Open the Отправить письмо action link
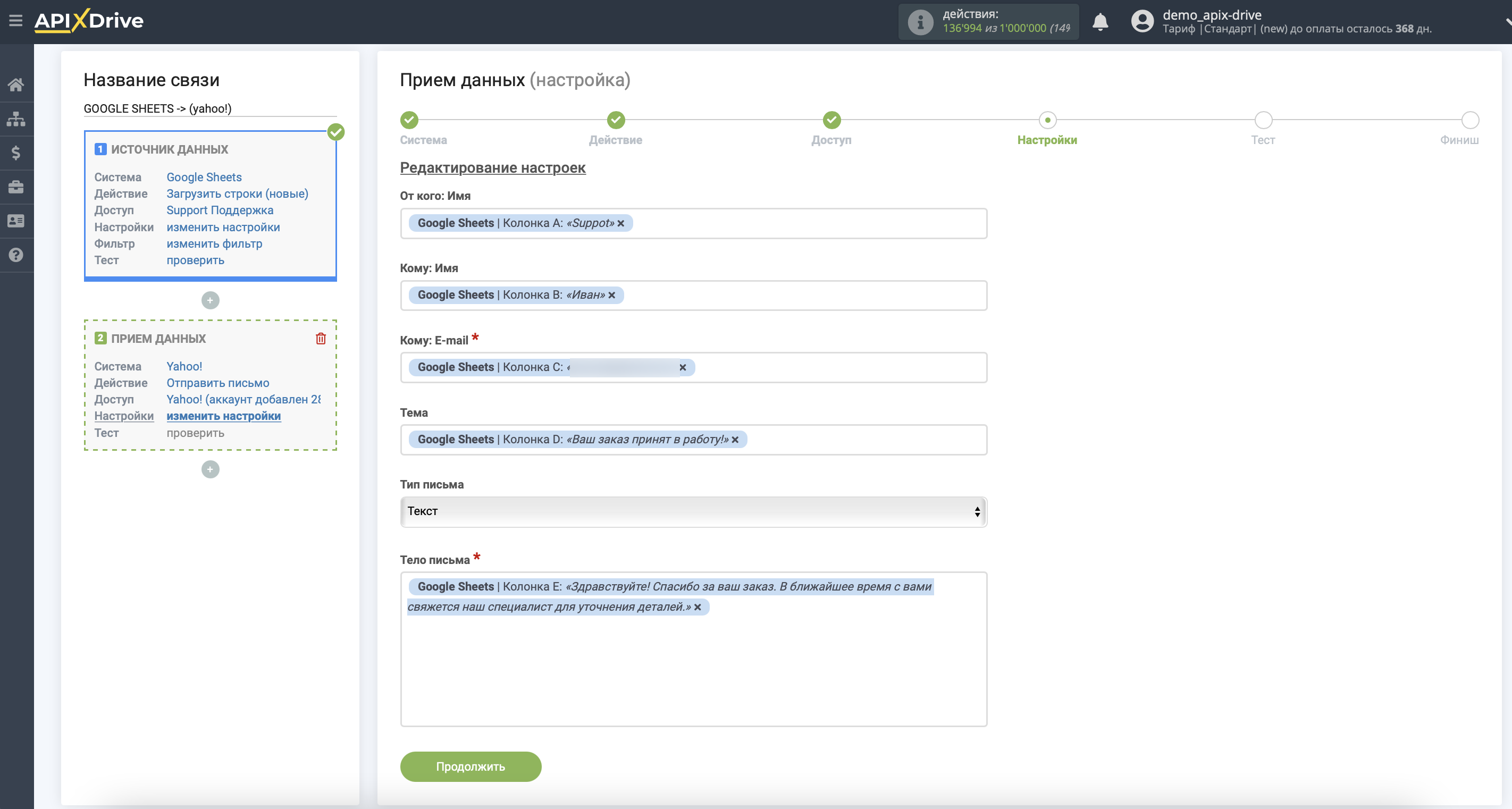The image size is (1512, 809). click(x=218, y=383)
